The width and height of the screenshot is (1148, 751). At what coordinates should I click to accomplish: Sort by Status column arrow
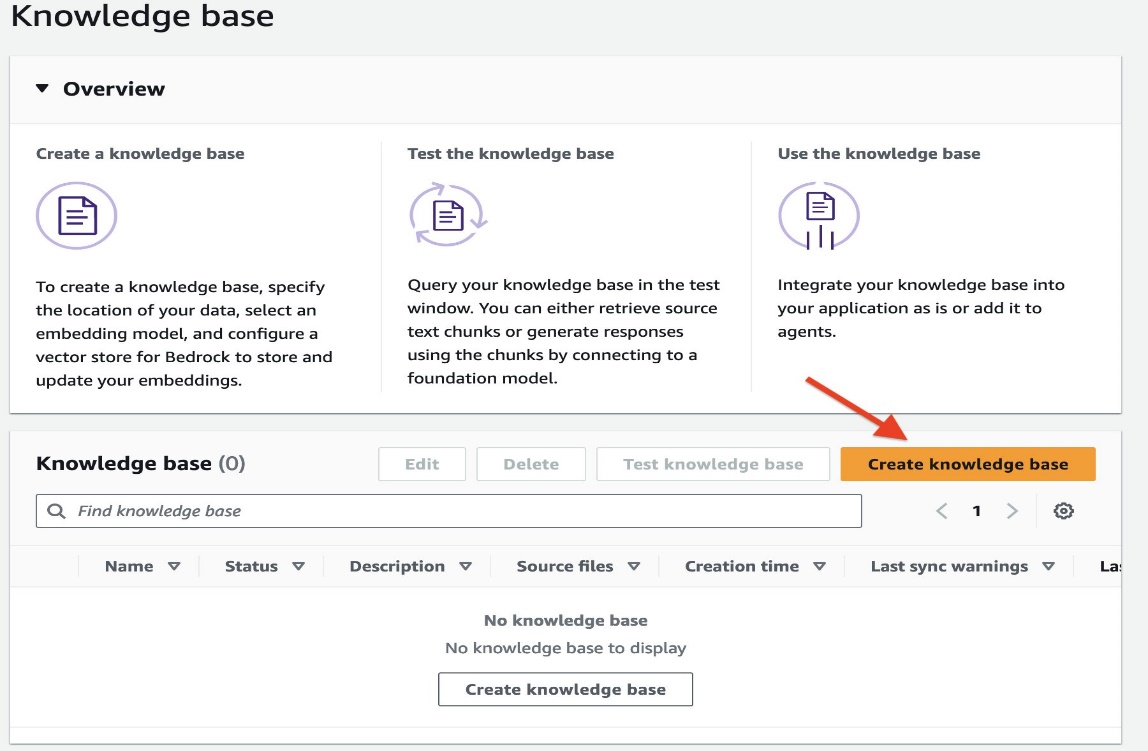click(x=299, y=567)
